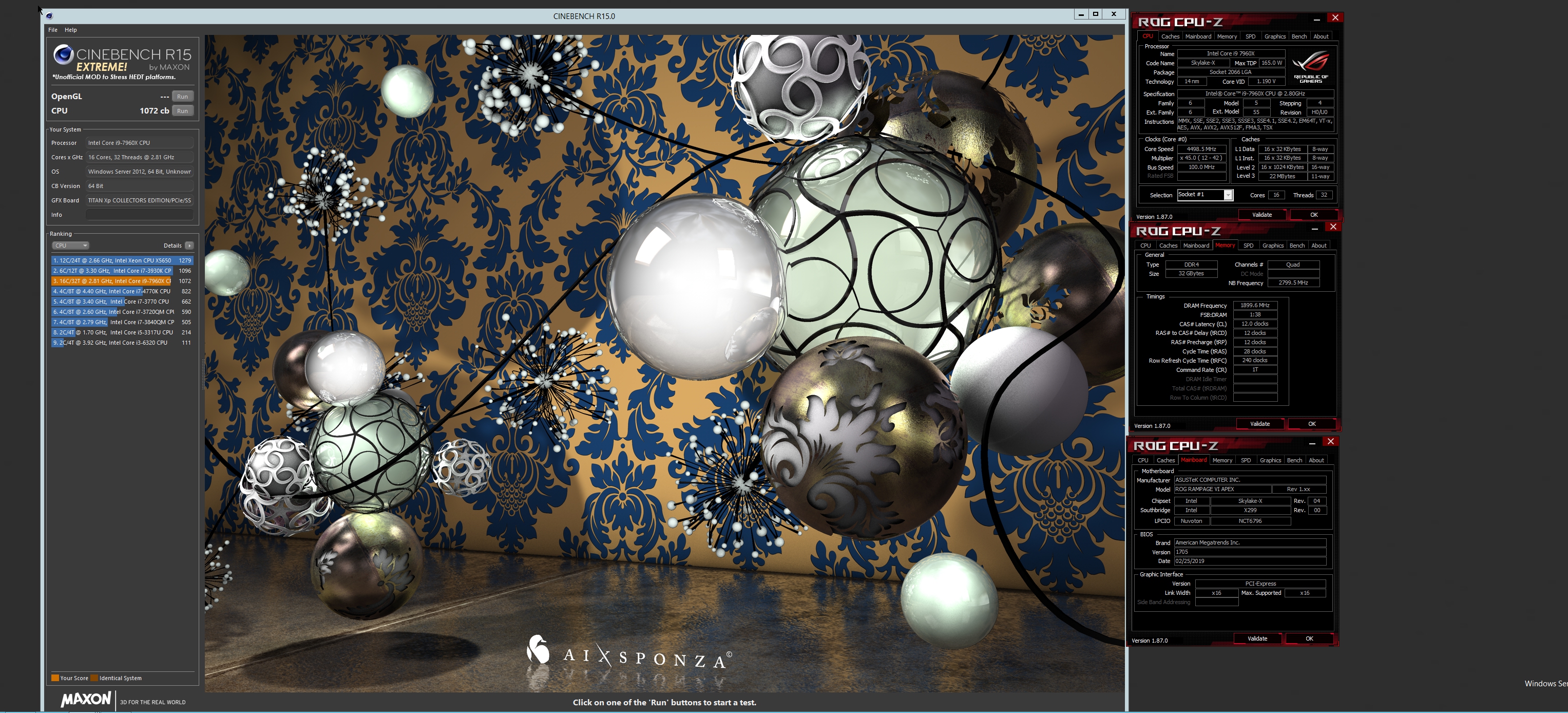Close the CPU-Z Memory tab window
Viewport: 1568px width, 713px height.
click(x=1333, y=227)
